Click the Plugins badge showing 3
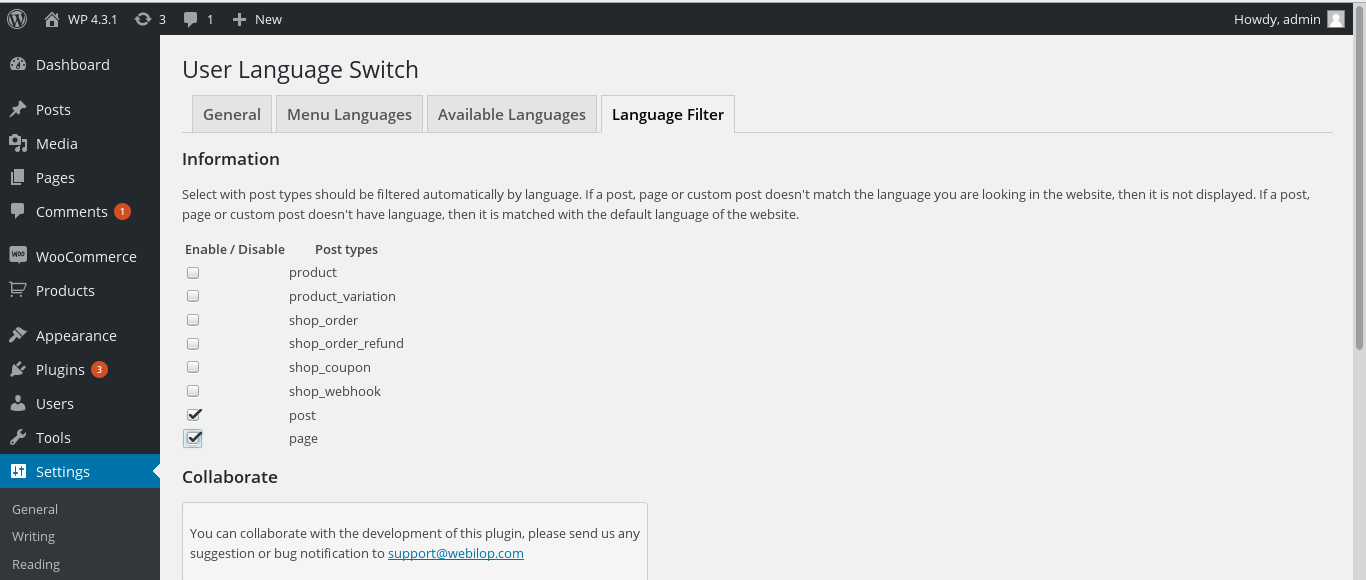1366x580 pixels. 99,370
